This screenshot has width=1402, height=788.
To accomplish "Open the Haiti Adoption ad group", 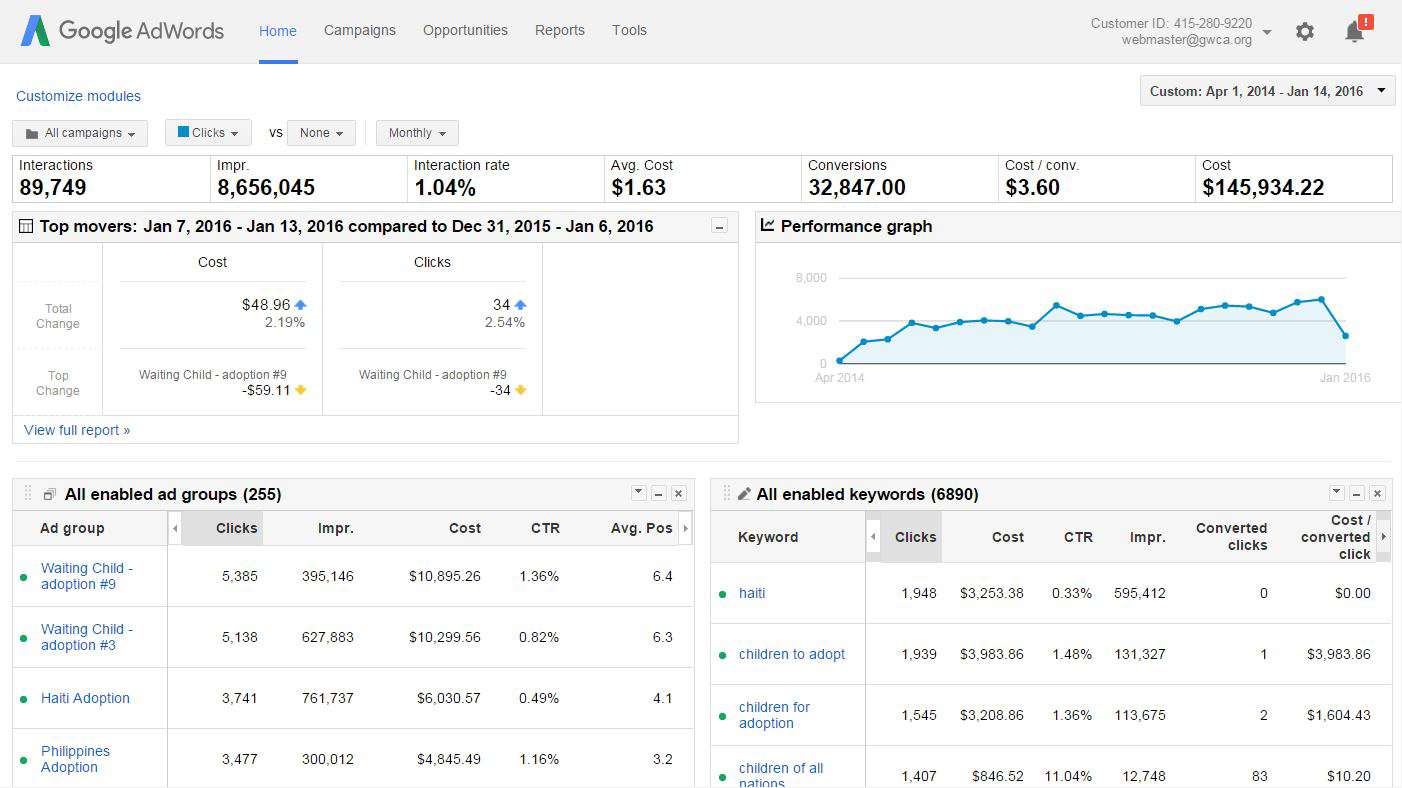I will click(85, 698).
